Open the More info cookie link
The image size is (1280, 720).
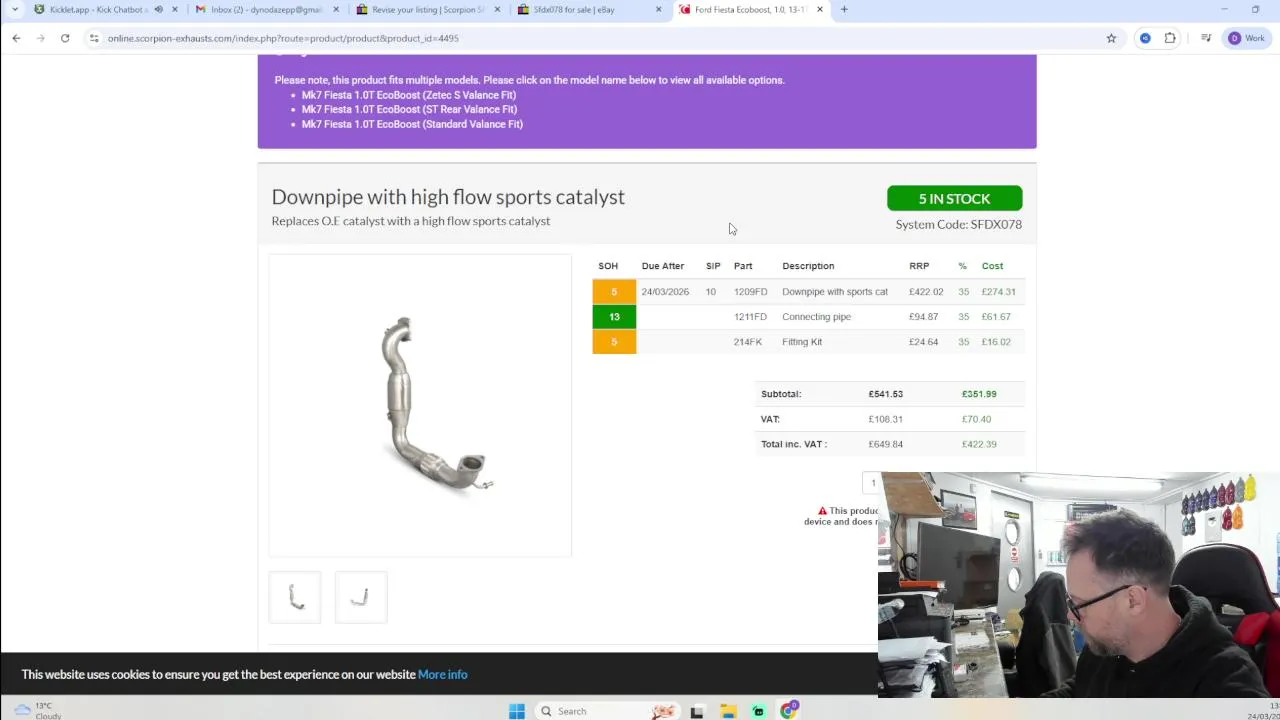[x=442, y=674]
